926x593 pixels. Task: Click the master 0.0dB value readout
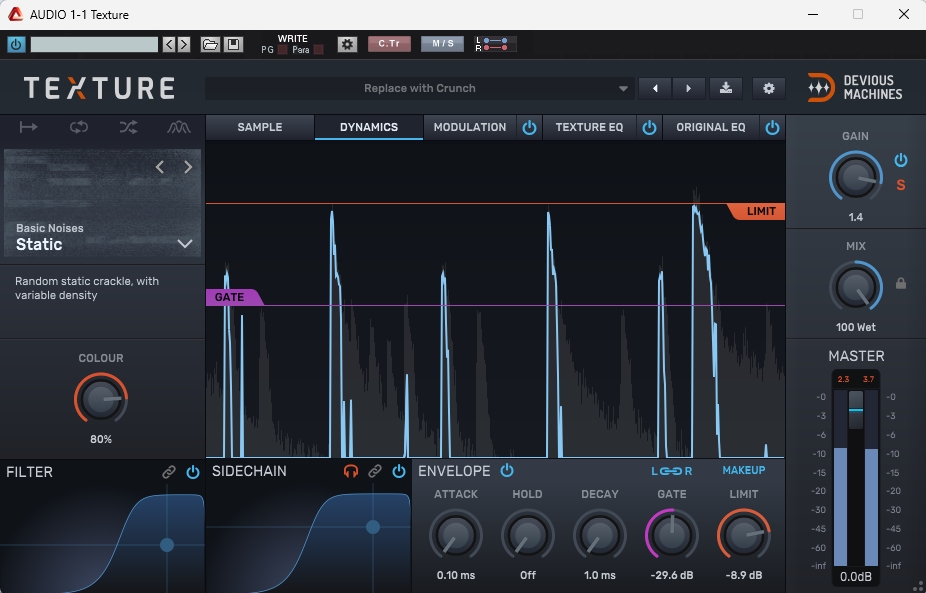(856, 576)
